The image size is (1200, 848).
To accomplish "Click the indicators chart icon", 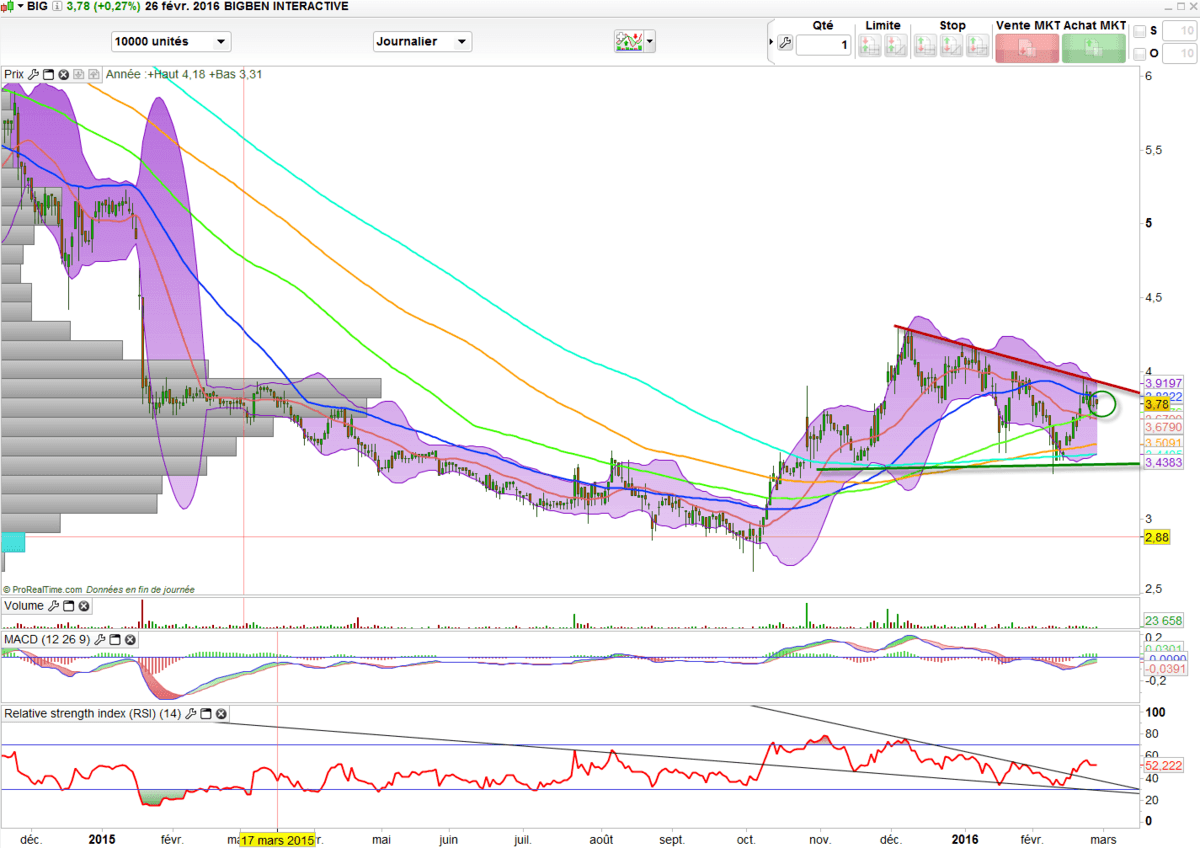I will (x=629, y=41).
